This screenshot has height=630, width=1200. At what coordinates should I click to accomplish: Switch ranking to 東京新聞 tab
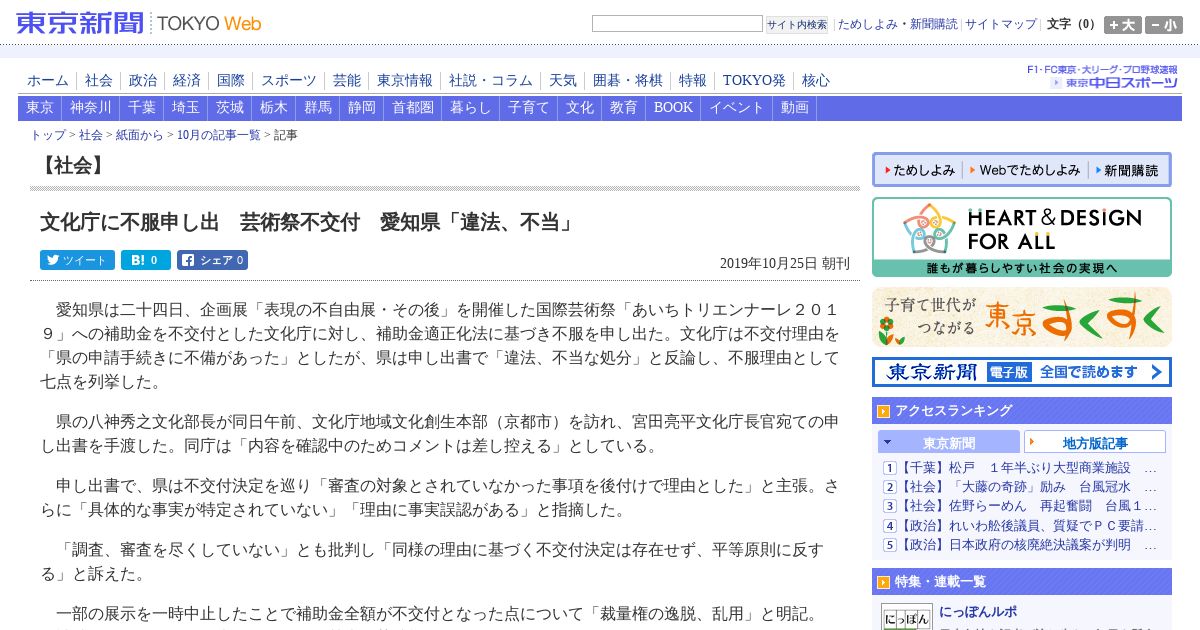(x=949, y=443)
